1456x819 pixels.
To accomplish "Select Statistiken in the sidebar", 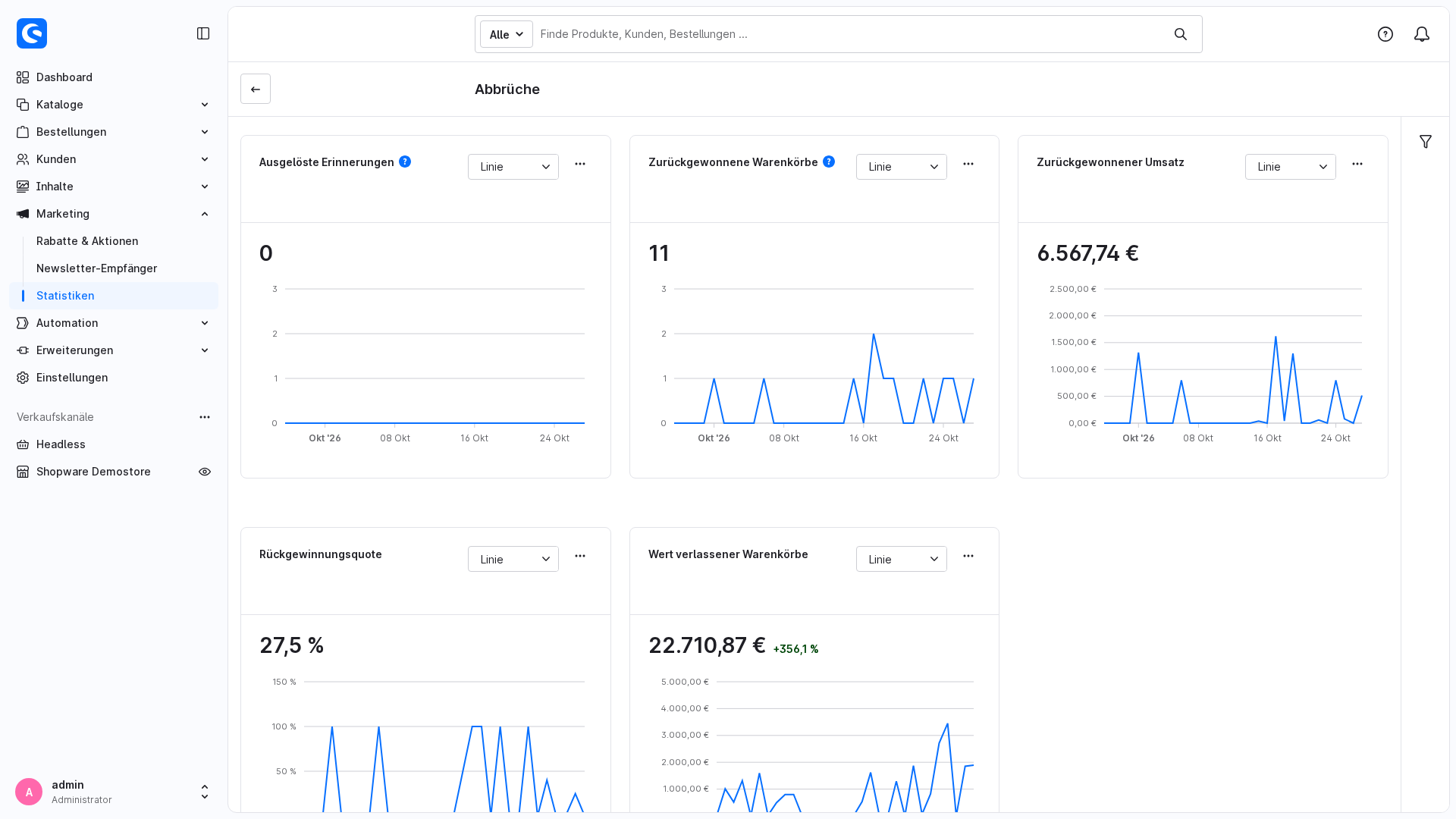I will tap(114, 296).
